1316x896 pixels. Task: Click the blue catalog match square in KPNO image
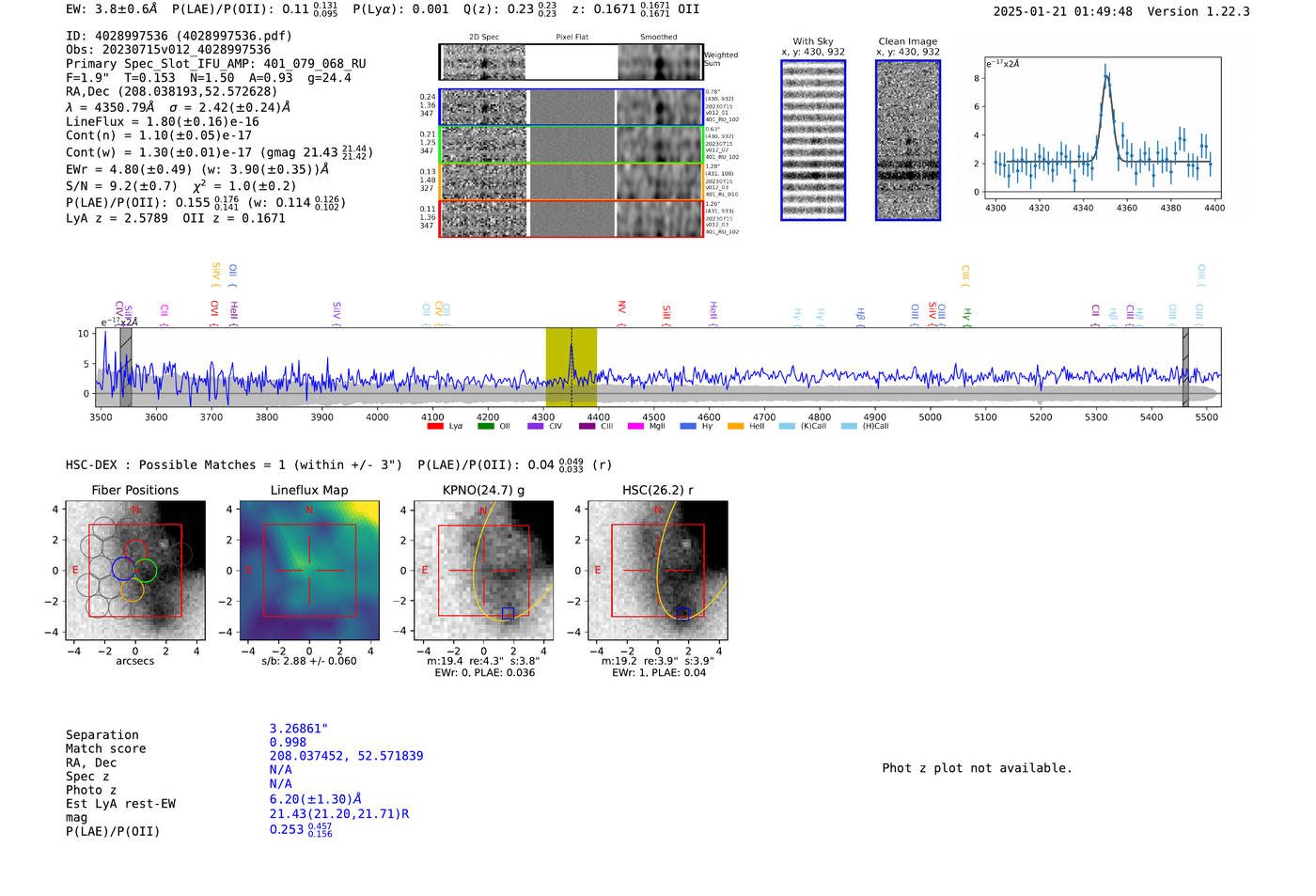click(x=508, y=613)
